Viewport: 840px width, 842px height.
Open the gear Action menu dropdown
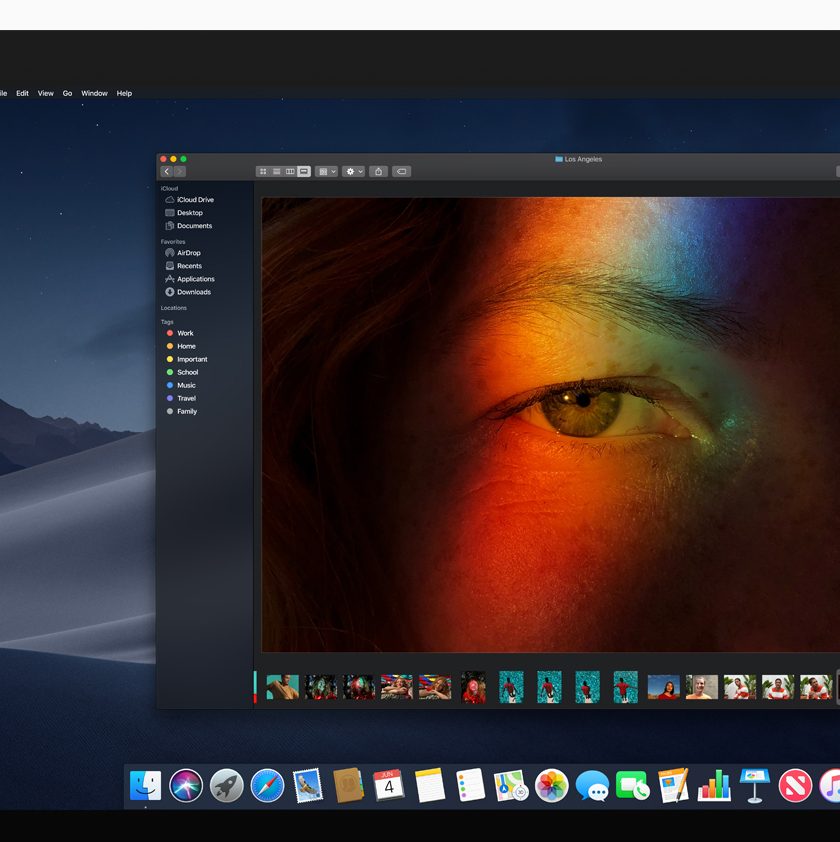pyautogui.click(x=353, y=172)
